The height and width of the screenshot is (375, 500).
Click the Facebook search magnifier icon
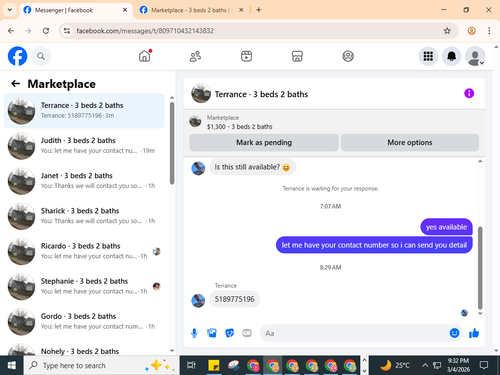click(x=41, y=56)
